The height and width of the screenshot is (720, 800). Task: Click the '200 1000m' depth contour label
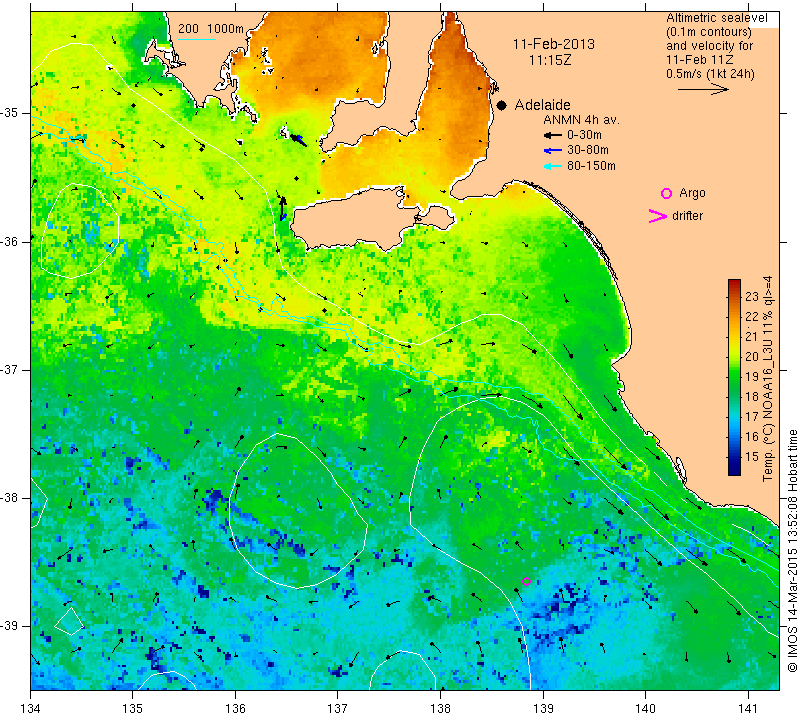(x=211, y=29)
